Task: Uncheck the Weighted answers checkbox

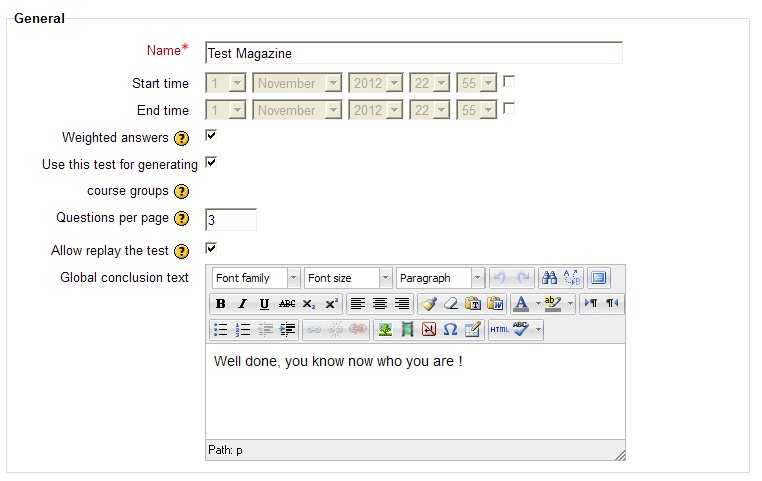Action: pyautogui.click(x=211, y=135)
